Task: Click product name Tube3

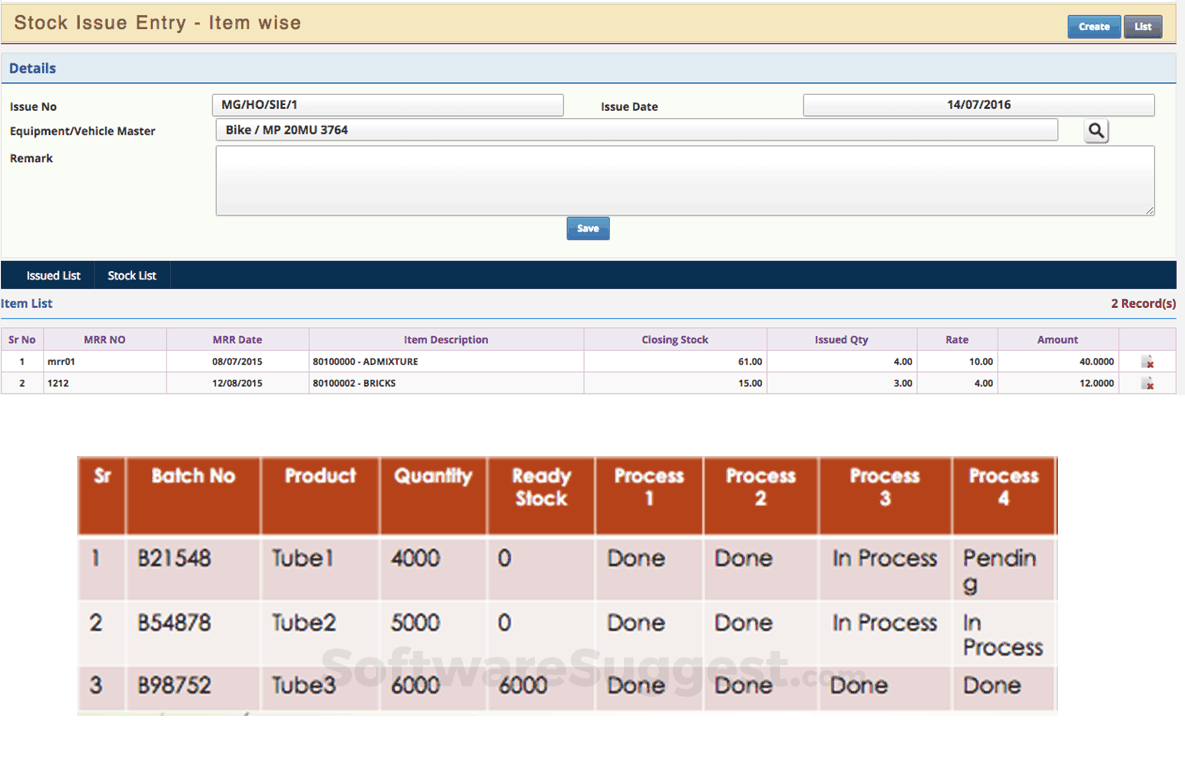Action: 304,685
